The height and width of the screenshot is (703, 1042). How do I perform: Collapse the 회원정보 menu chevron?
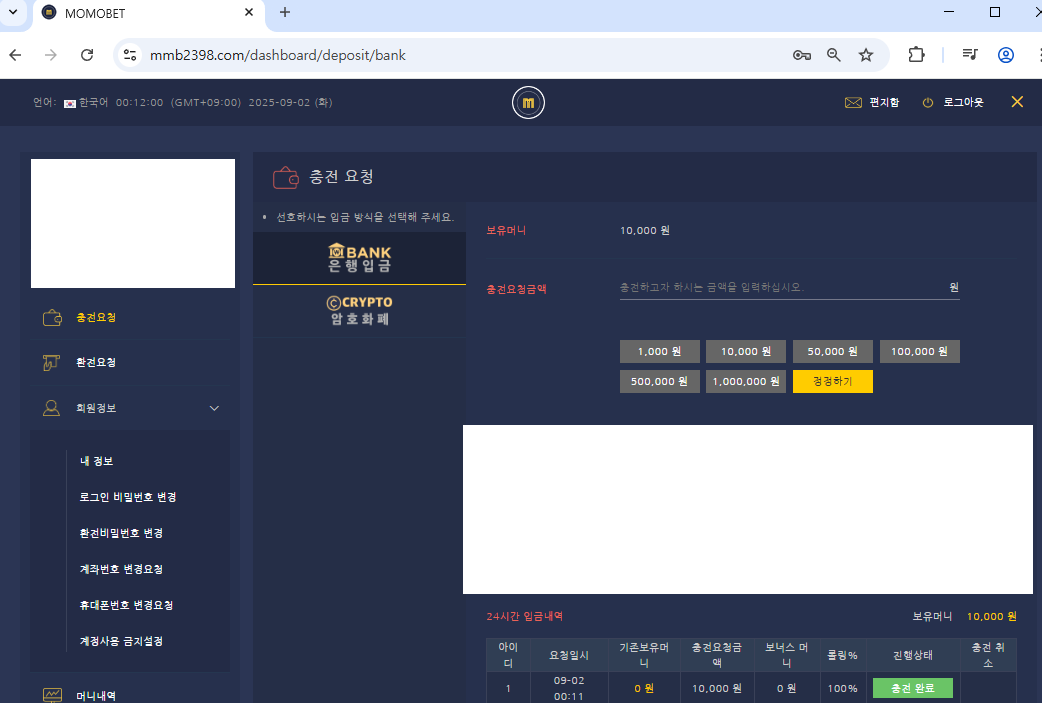tap(214, 408)
